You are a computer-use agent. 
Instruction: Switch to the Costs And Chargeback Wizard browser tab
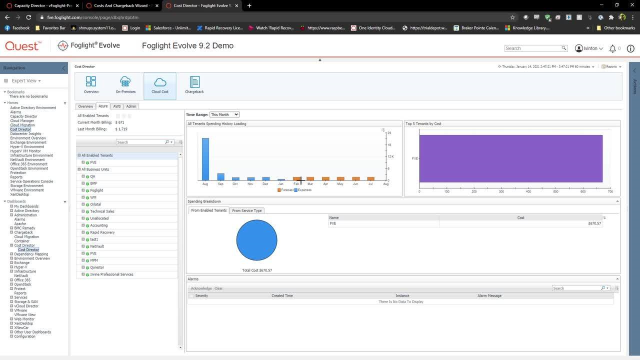point(122,6)
